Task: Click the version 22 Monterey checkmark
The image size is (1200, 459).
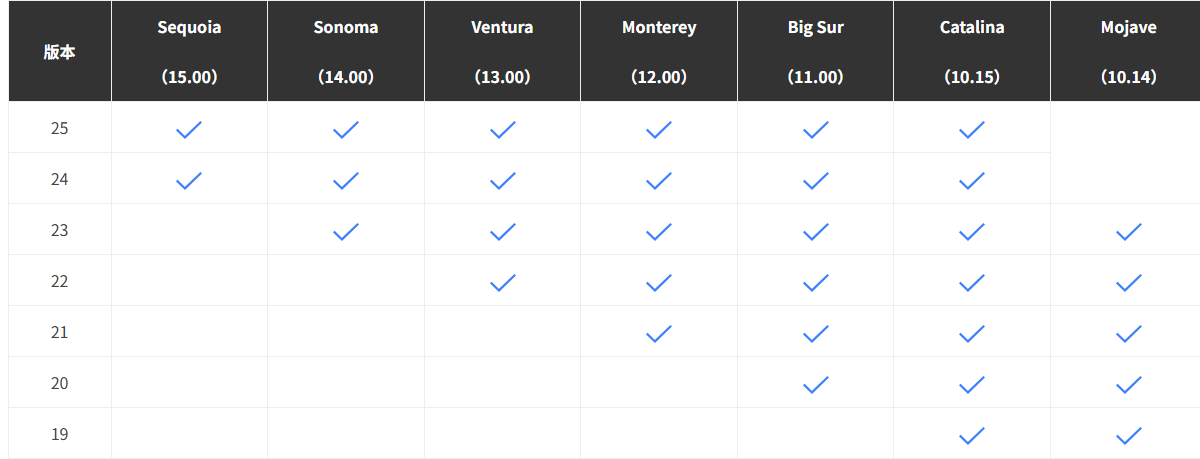Action: coord(659,282)
